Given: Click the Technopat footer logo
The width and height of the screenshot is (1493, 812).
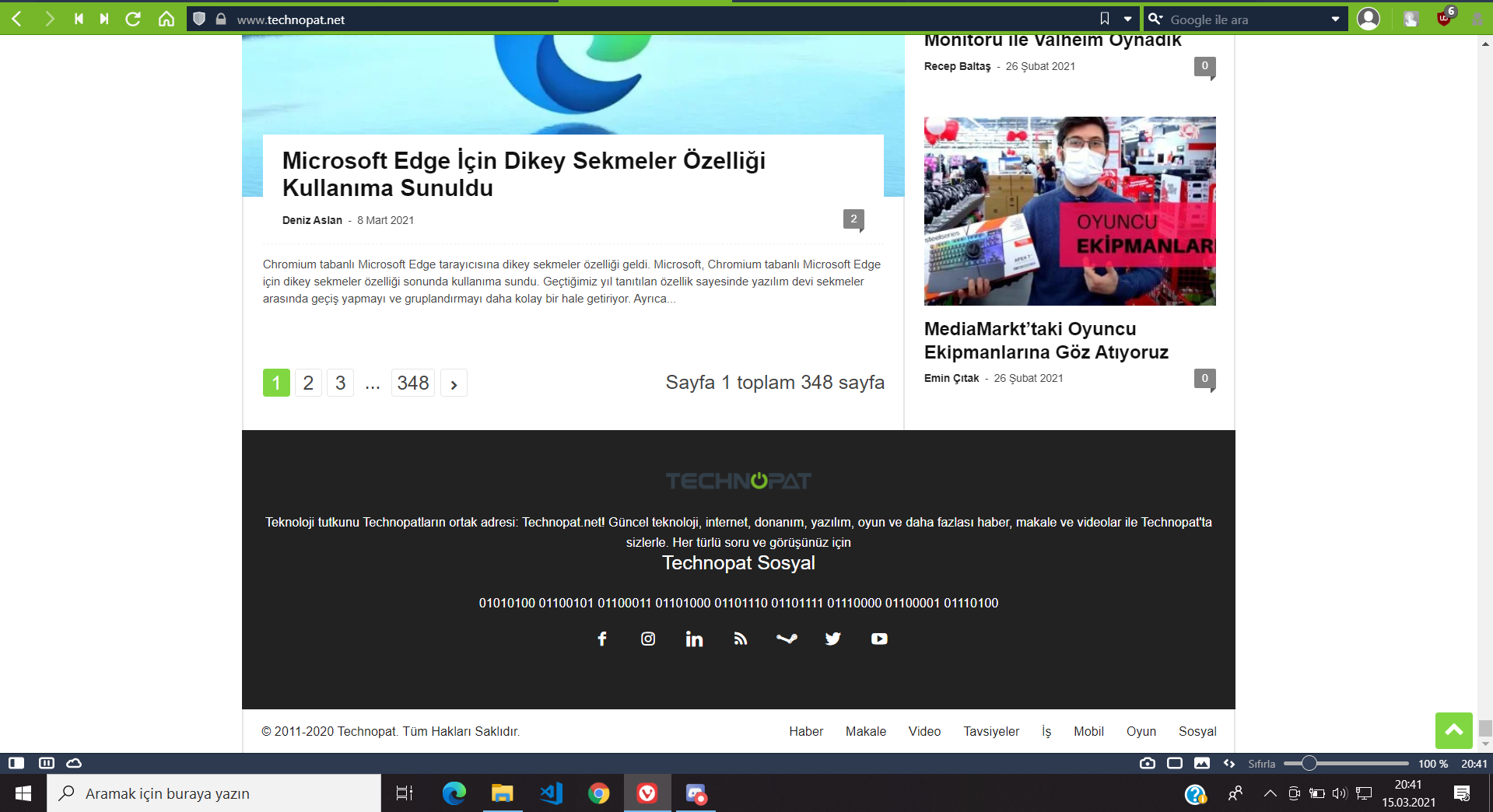Looking at the screenshot, I should point(738,481).
